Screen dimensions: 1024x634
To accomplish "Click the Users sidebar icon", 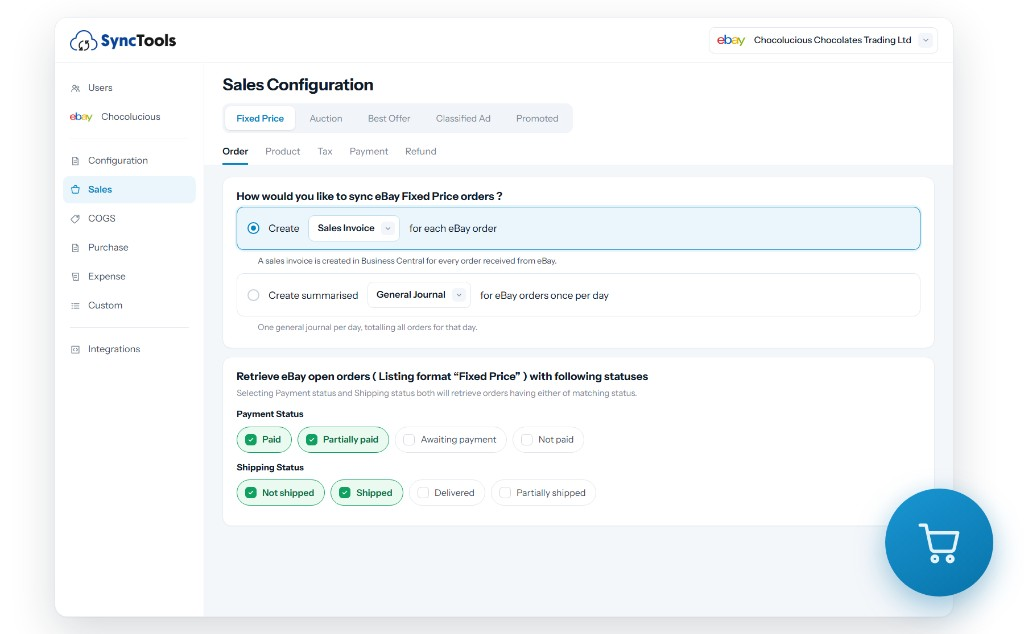I will (x=75, y=88).
